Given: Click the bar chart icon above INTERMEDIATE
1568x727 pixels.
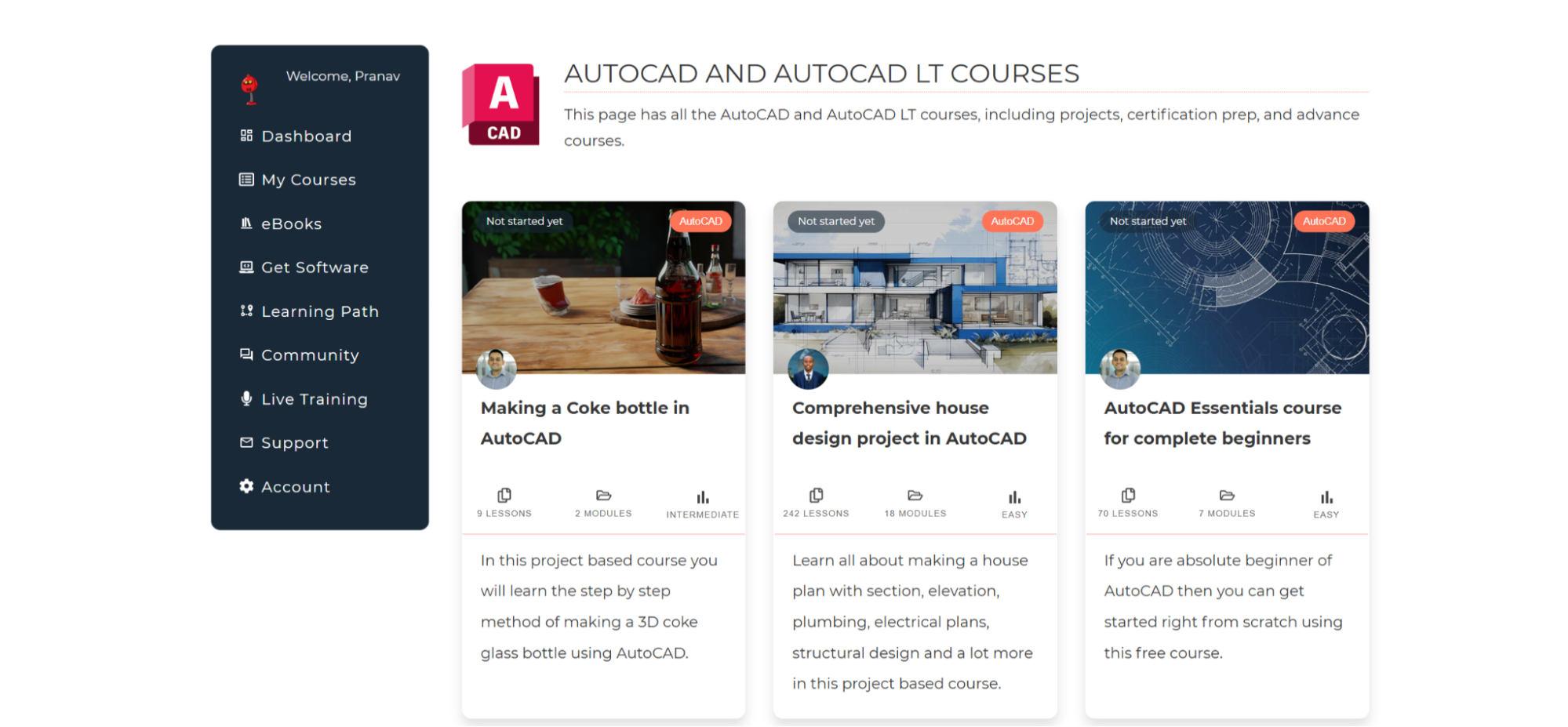Looking at the screenshot, I should coord(703,497).
